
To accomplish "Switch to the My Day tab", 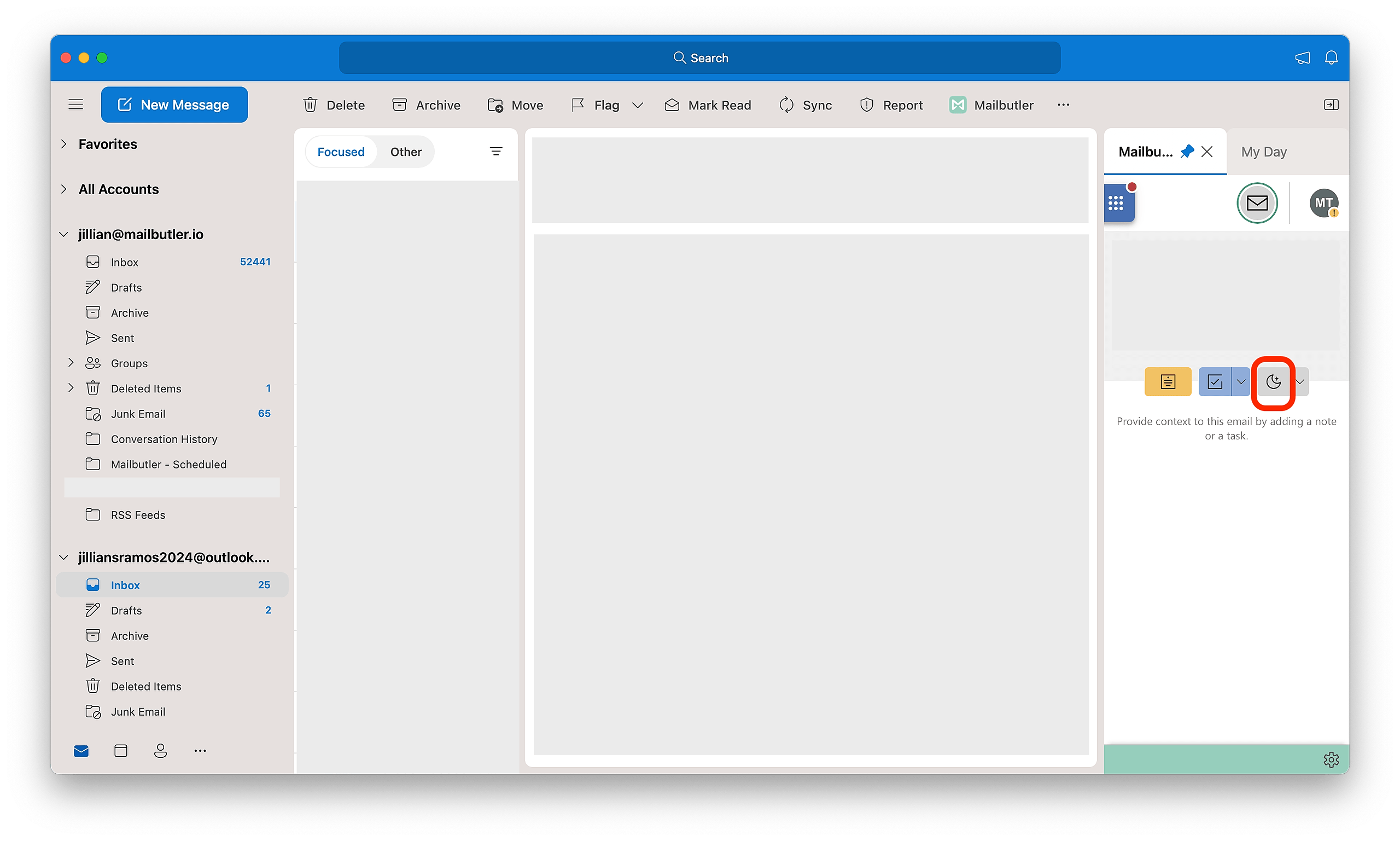I will point(1263,152).
